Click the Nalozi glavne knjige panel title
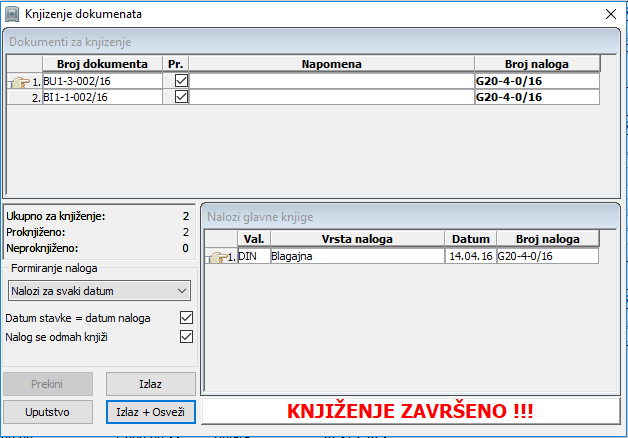 260,217
